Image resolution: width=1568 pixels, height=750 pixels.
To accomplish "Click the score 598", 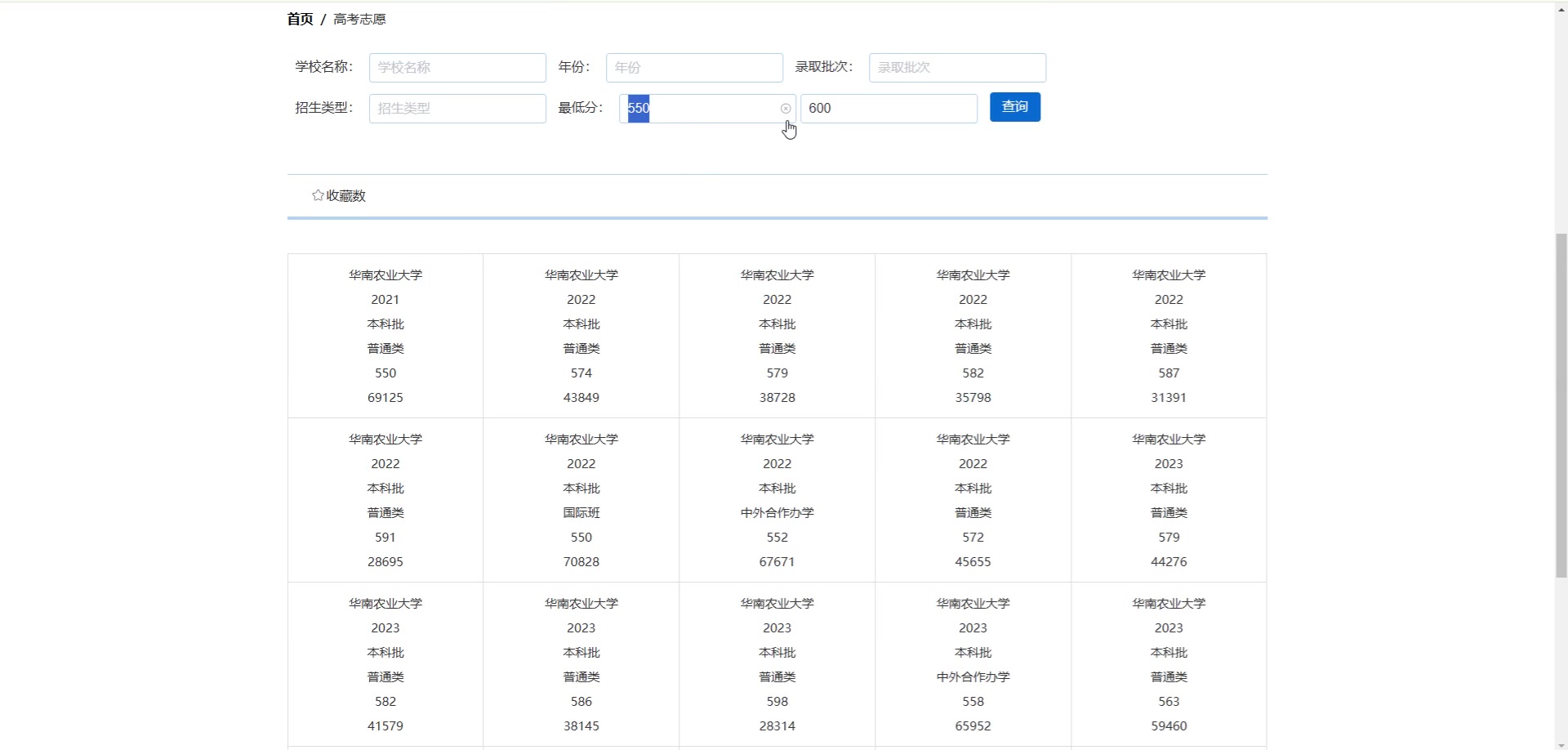I will click(777, 702).
